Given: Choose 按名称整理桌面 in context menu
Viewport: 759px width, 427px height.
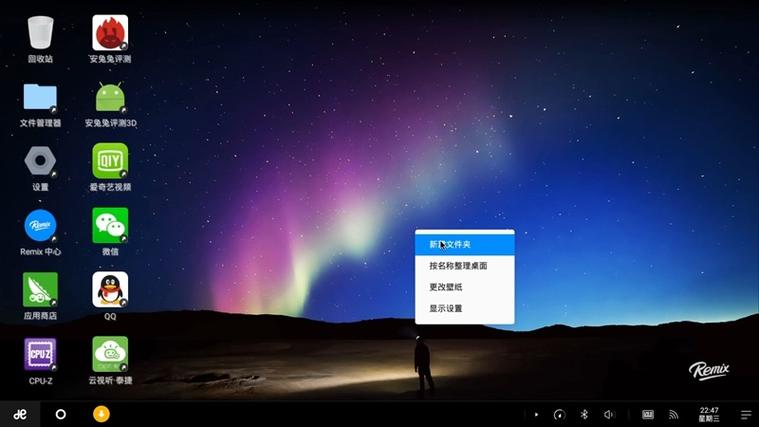Looking at the screenshot, I should tap(465, 266).
